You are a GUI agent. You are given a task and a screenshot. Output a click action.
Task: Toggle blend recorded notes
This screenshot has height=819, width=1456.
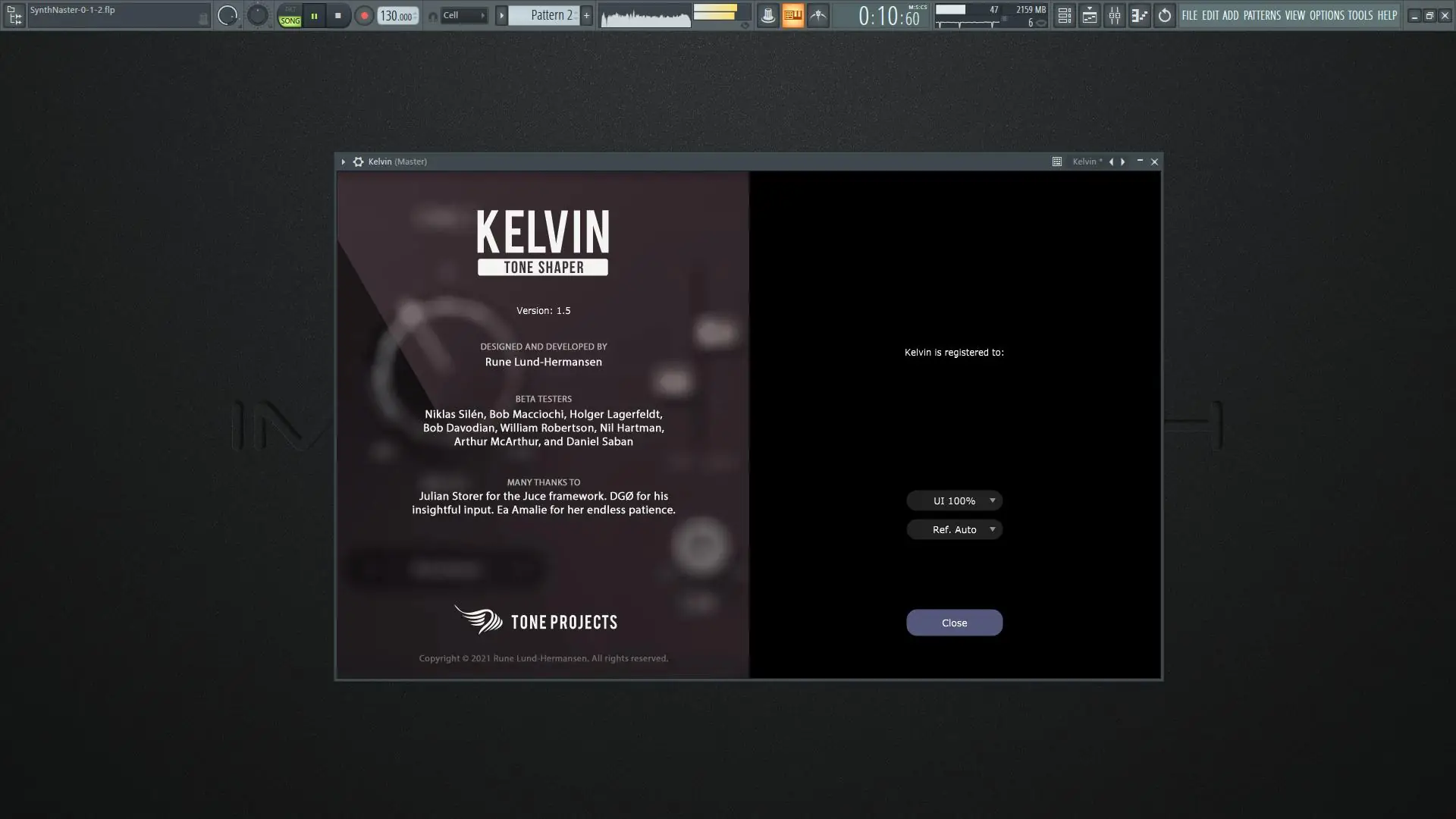point(793,15)
